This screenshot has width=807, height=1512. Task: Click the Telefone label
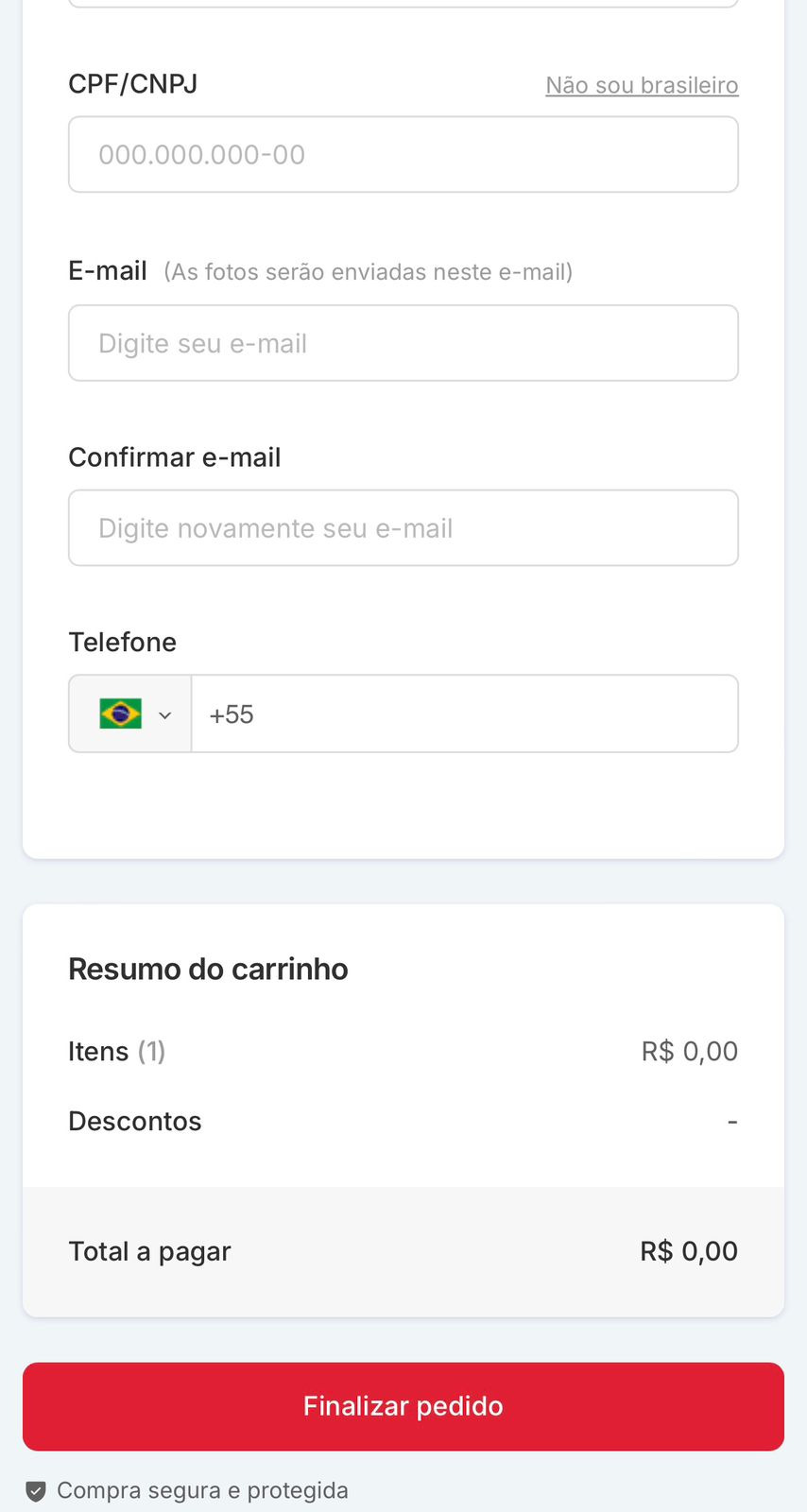tap(123, 643)
